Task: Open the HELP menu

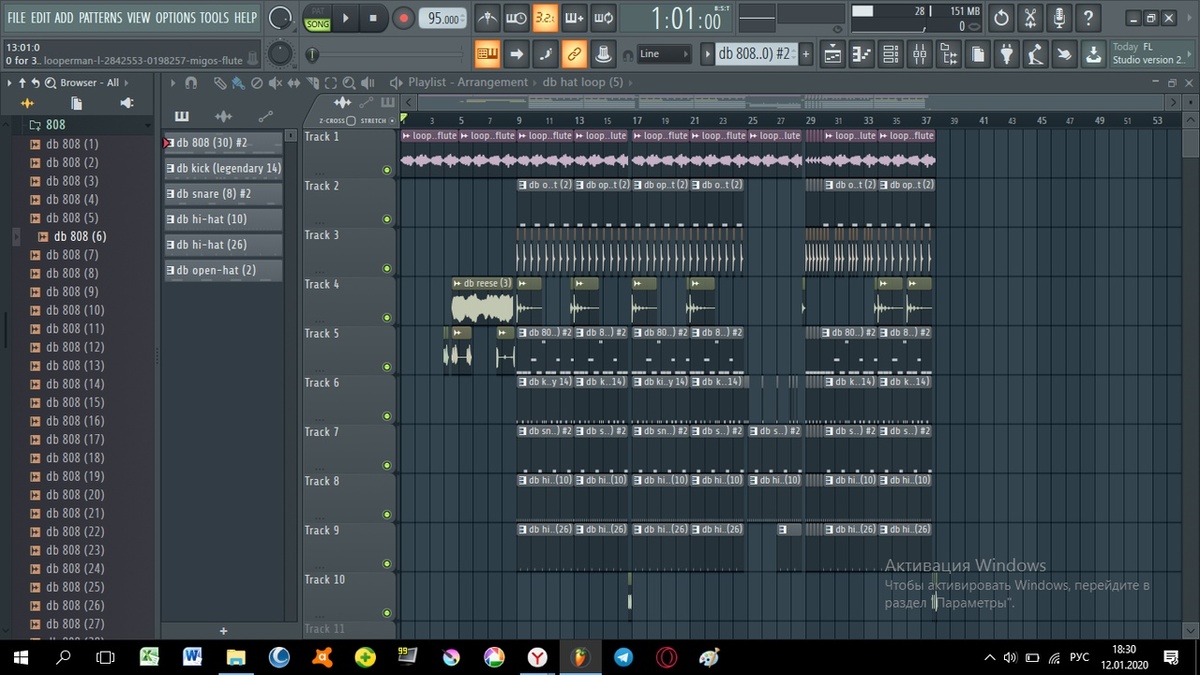Action: click(x=245, y=18)
